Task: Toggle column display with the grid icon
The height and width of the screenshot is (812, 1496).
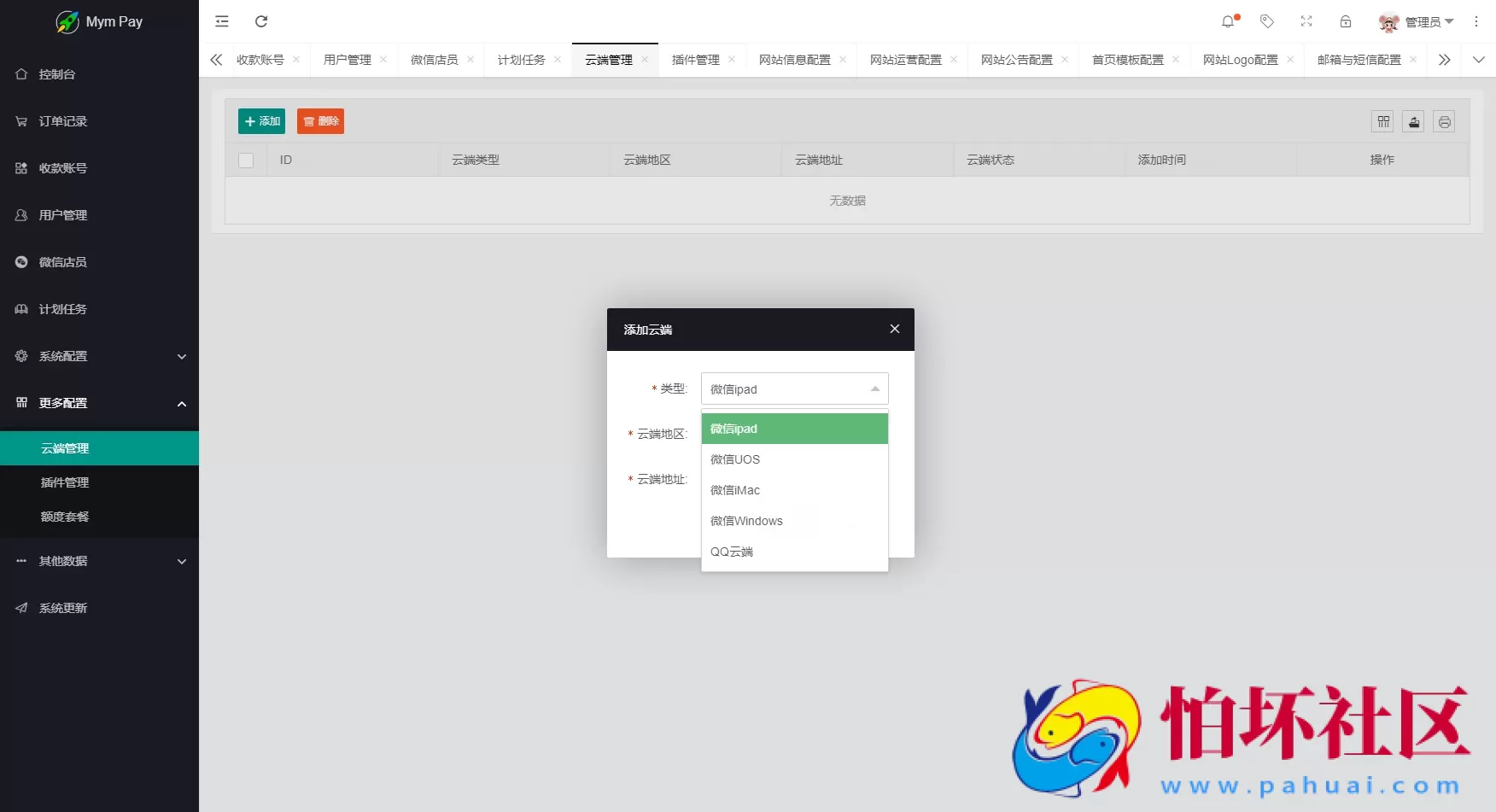Action: click(1382, 121)
